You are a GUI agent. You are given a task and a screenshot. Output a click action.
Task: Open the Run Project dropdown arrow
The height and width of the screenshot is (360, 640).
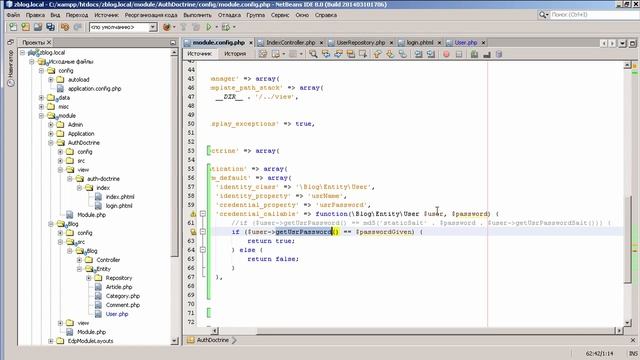216,27
